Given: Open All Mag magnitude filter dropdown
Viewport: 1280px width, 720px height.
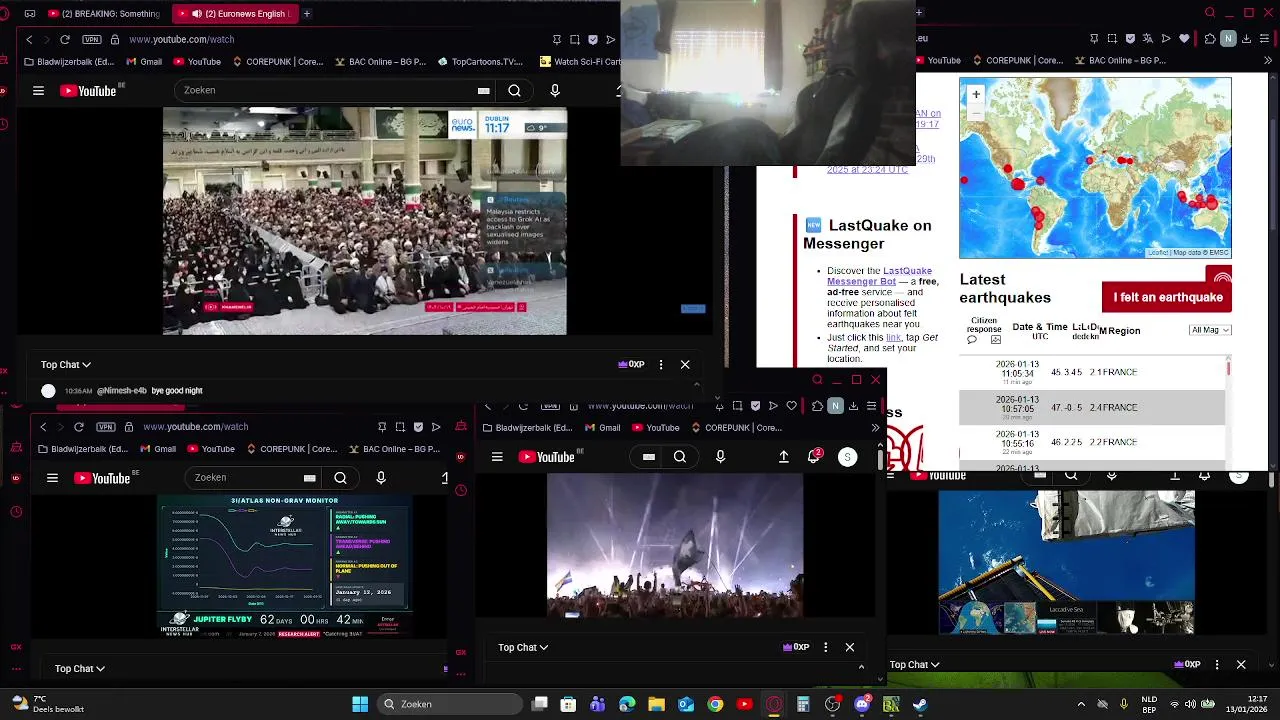Looking at the screenshot, I should tap(1210, 330).
